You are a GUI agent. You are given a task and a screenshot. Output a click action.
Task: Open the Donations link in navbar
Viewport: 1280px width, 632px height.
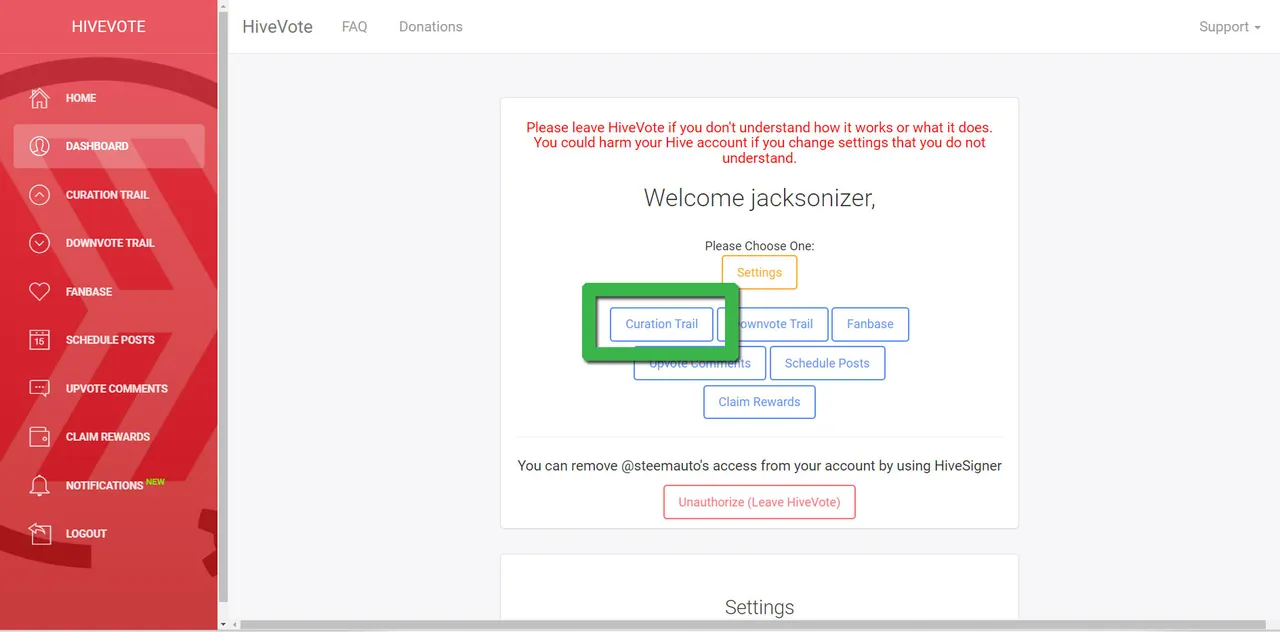tap(431, 27)
